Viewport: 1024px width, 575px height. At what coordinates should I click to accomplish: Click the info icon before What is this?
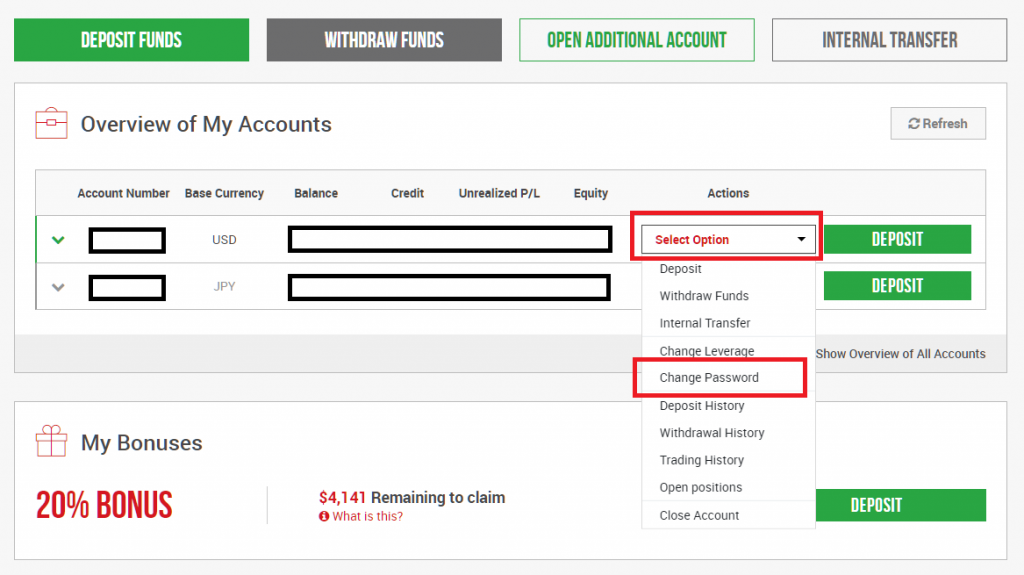tap(324, 516)
